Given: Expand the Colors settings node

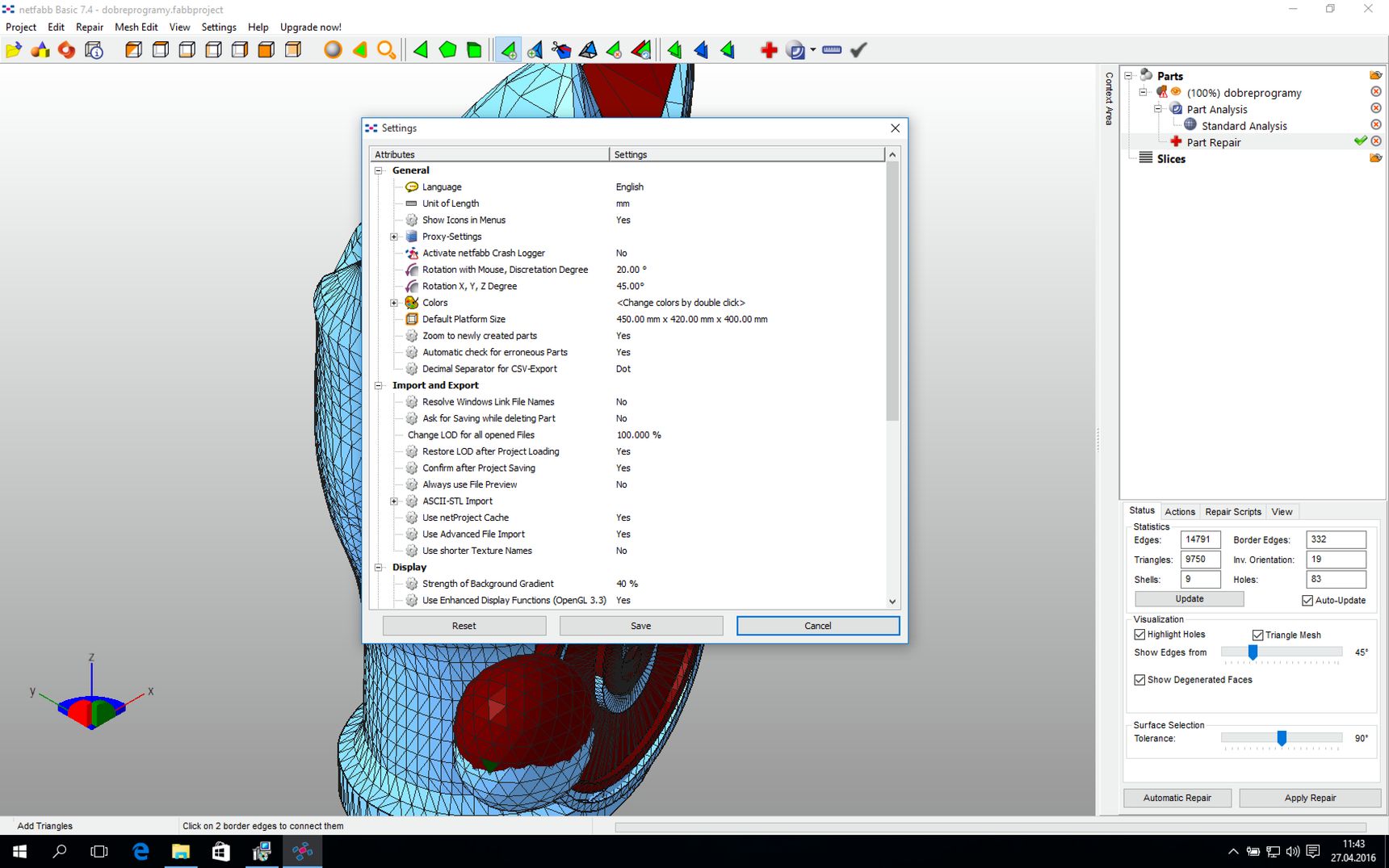Looking at the screenshot, I should [394, 303].
